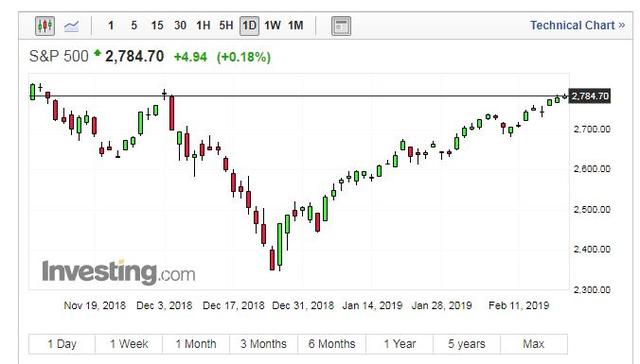Show the 1 Year range

(400, 344)
